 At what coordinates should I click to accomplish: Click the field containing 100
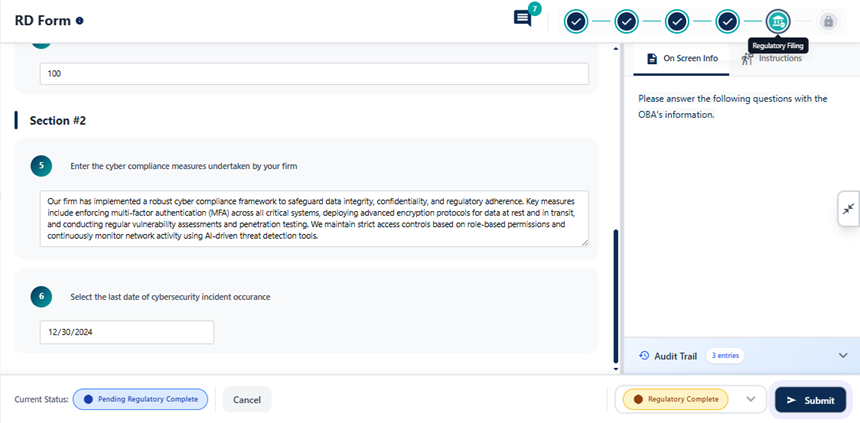tap(314, 74)
